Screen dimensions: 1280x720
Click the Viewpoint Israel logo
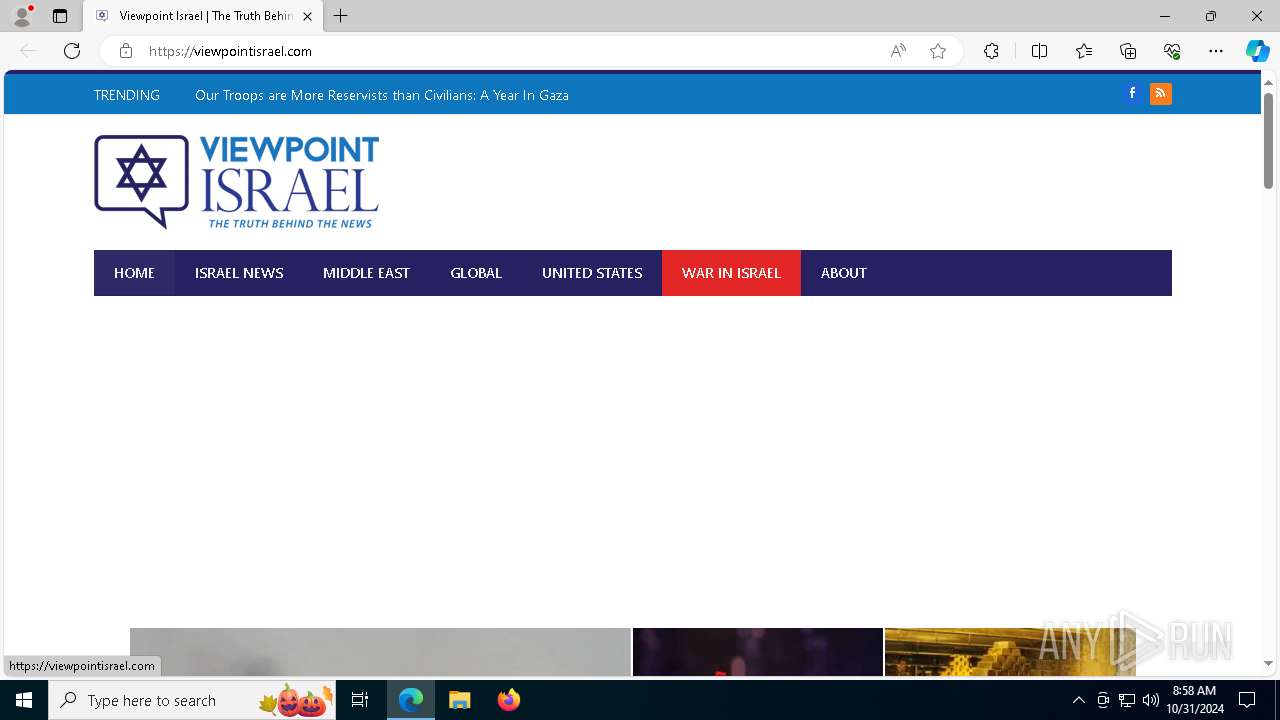237,182
